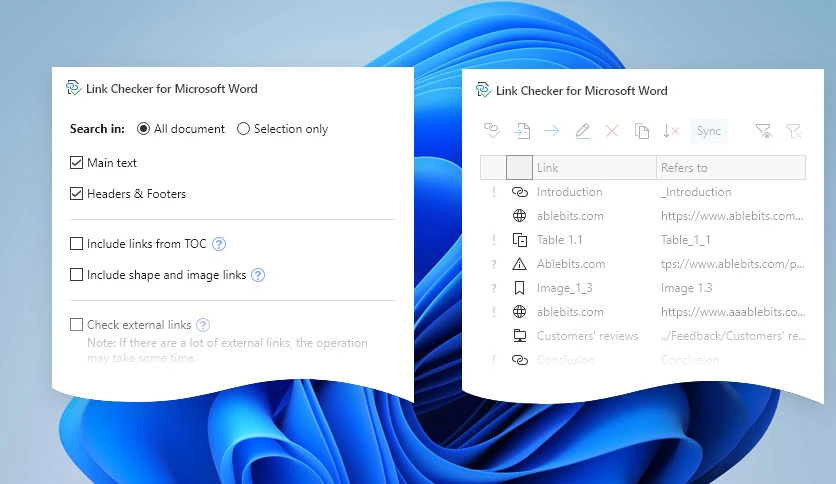Click the help icon beside Check external links
Screen dimensions: 836x484
[203, 325]
